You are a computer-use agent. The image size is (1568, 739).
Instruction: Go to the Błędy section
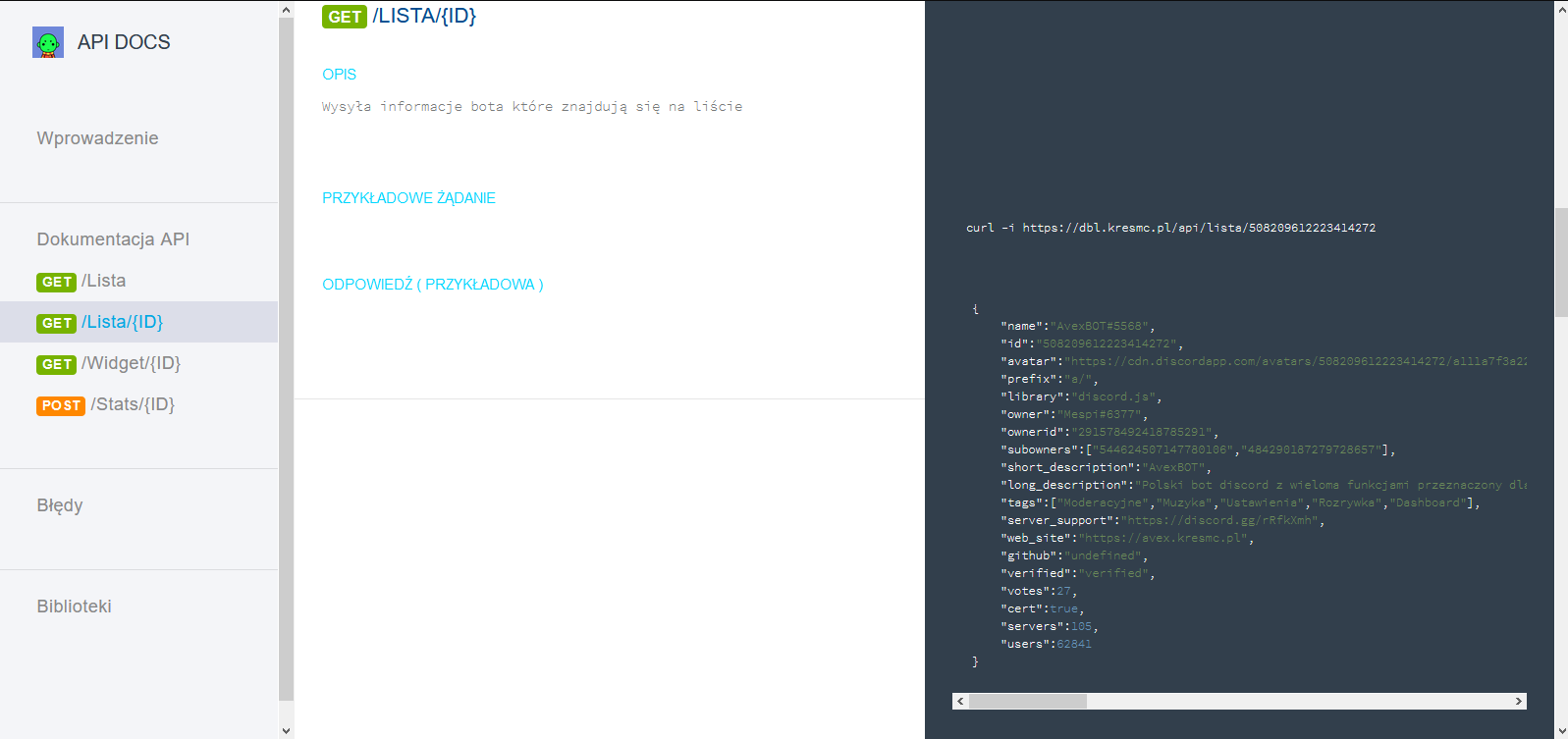60,505
